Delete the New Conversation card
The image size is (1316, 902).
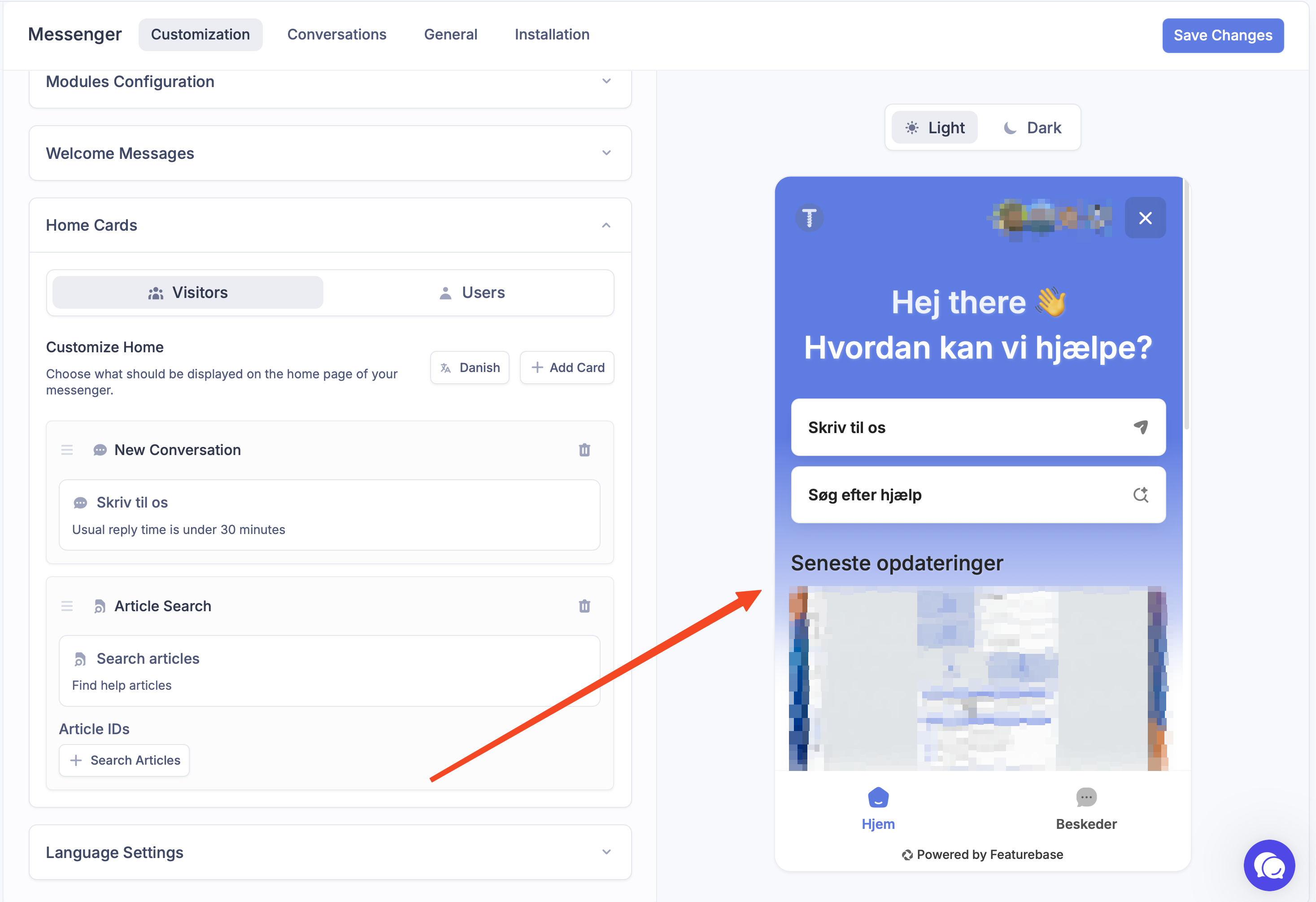pyautogui.click(x=584, y=450)
